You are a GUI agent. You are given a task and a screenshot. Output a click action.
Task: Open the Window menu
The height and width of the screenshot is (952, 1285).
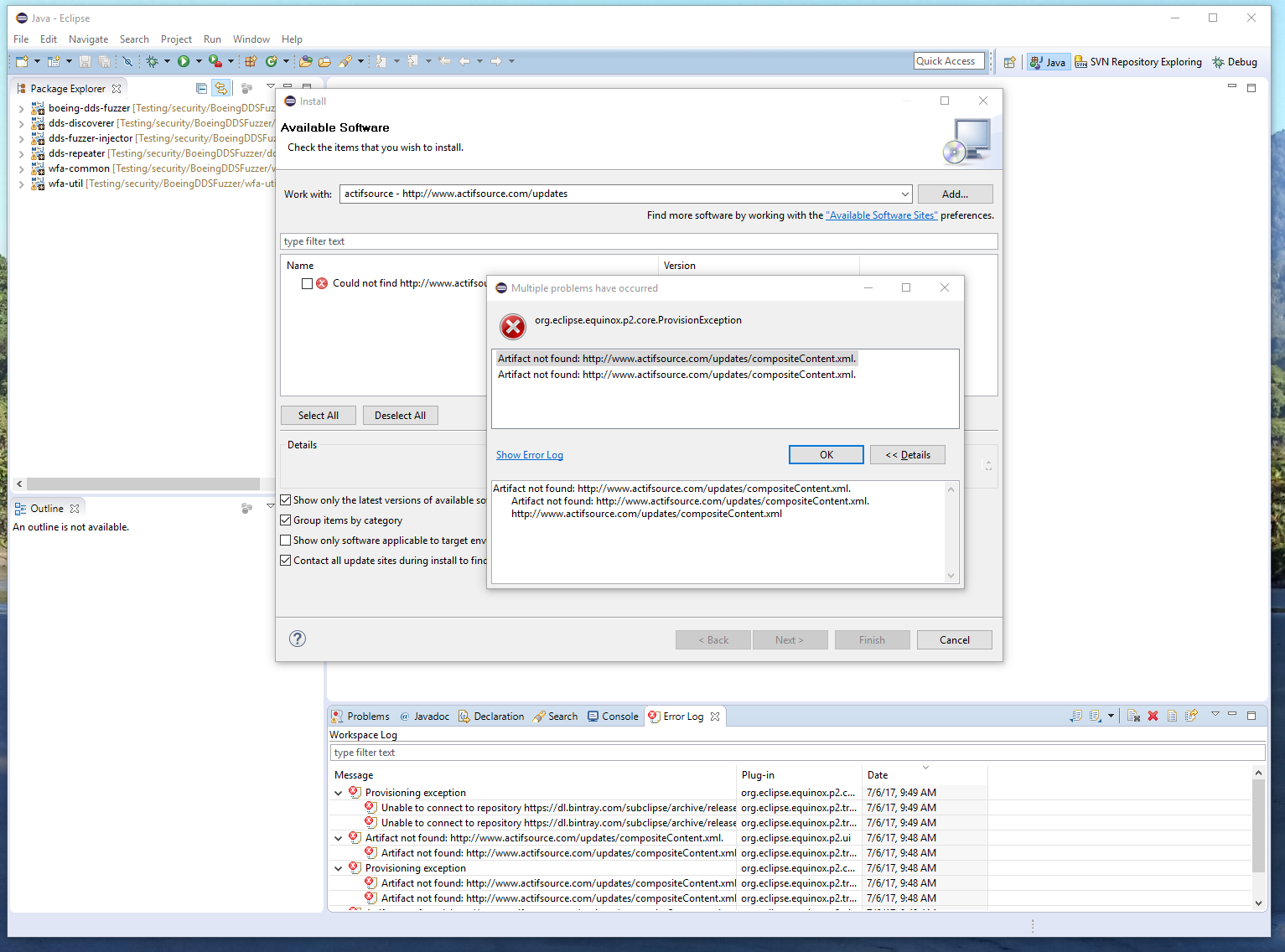251,39
